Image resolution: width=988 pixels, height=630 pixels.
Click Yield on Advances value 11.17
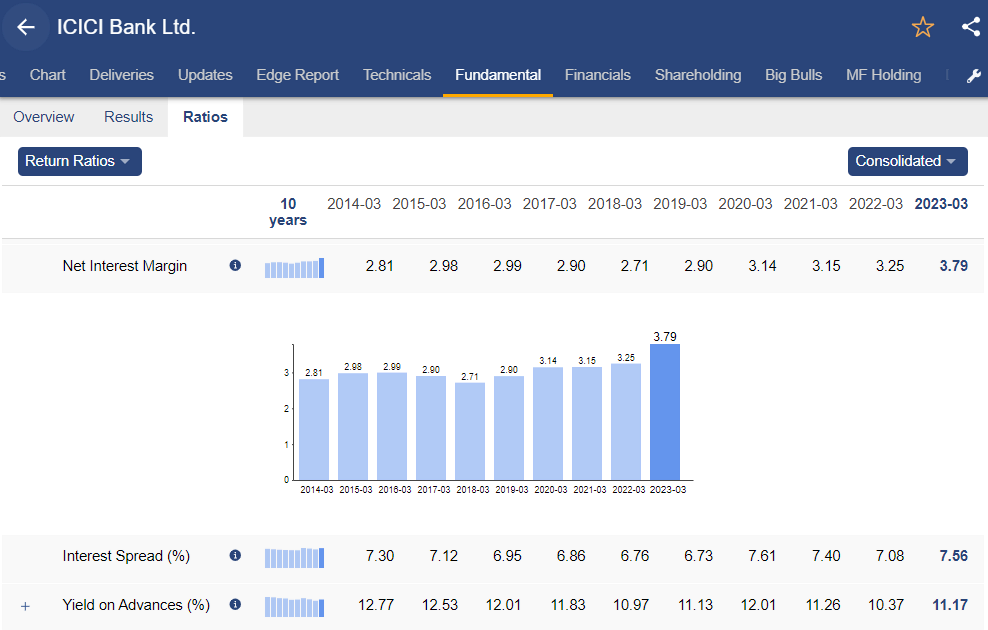[x=950, y=605]
